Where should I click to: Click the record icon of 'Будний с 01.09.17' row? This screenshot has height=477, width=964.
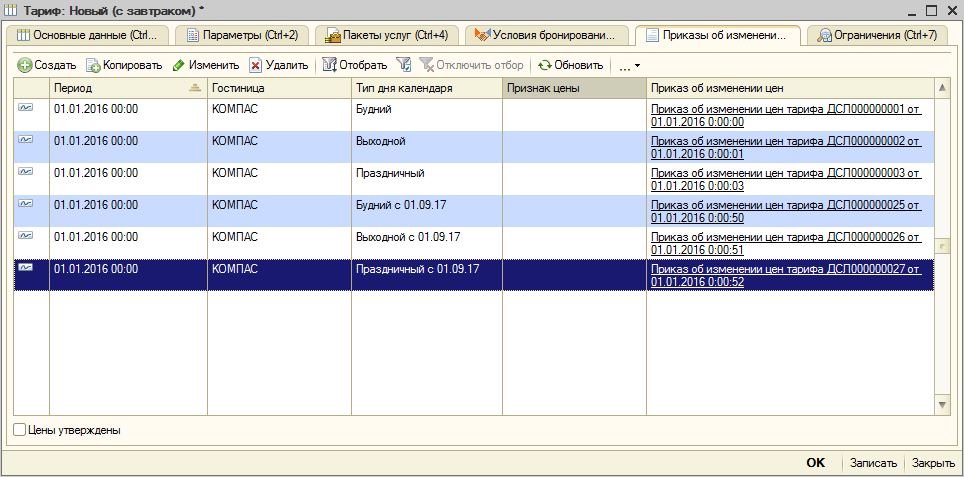tap(26, 203)
